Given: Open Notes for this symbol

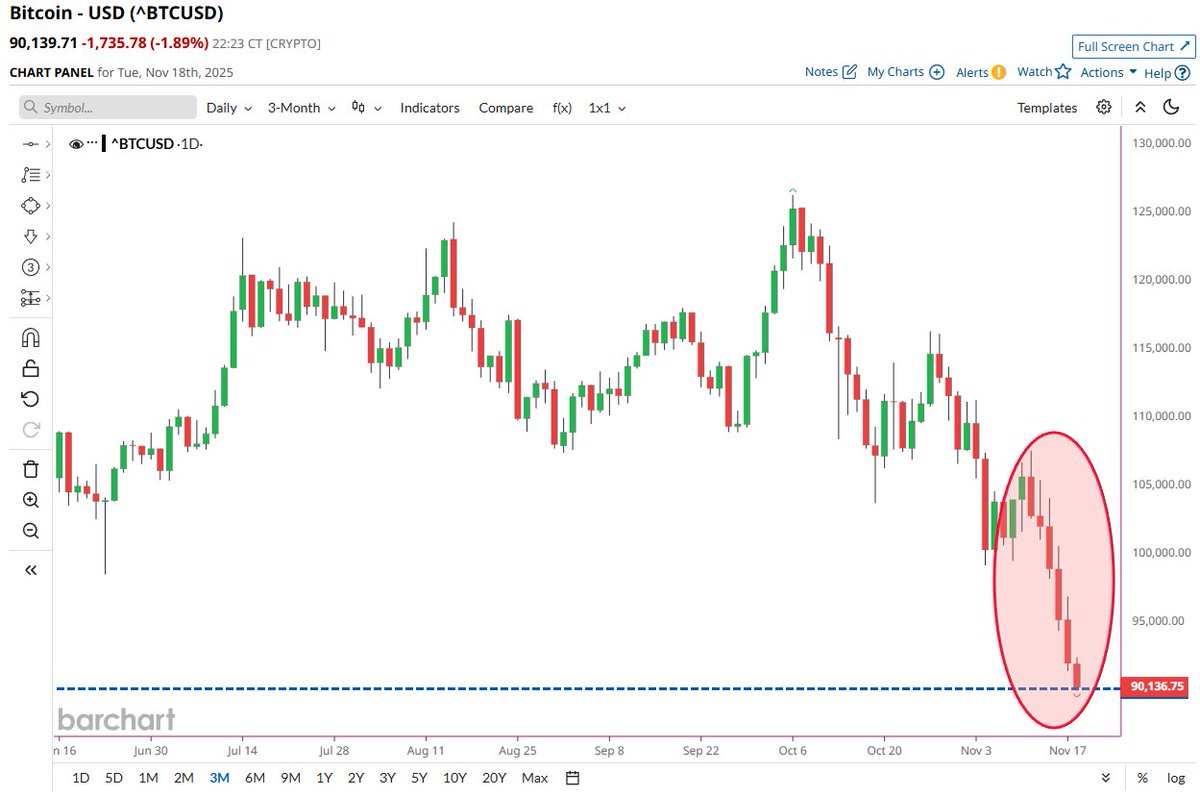Looking at the screenshot, I should point(831,72).
